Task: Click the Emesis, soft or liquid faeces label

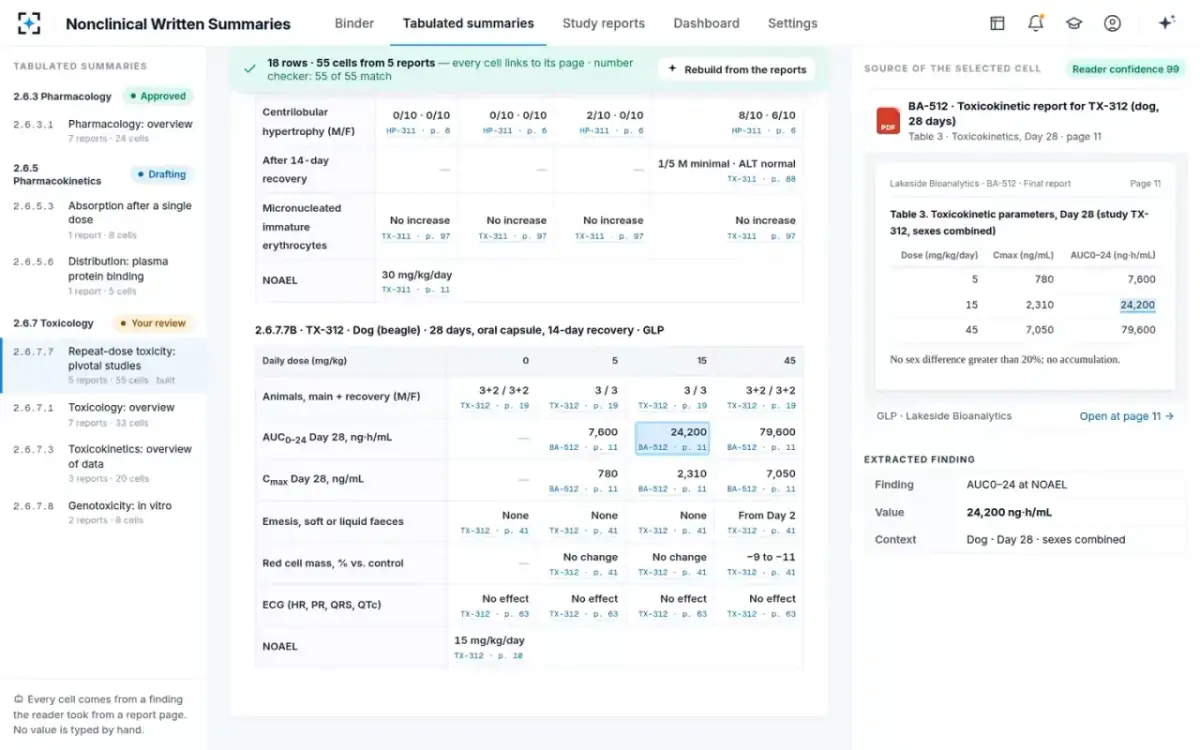Action: (333, 522)
